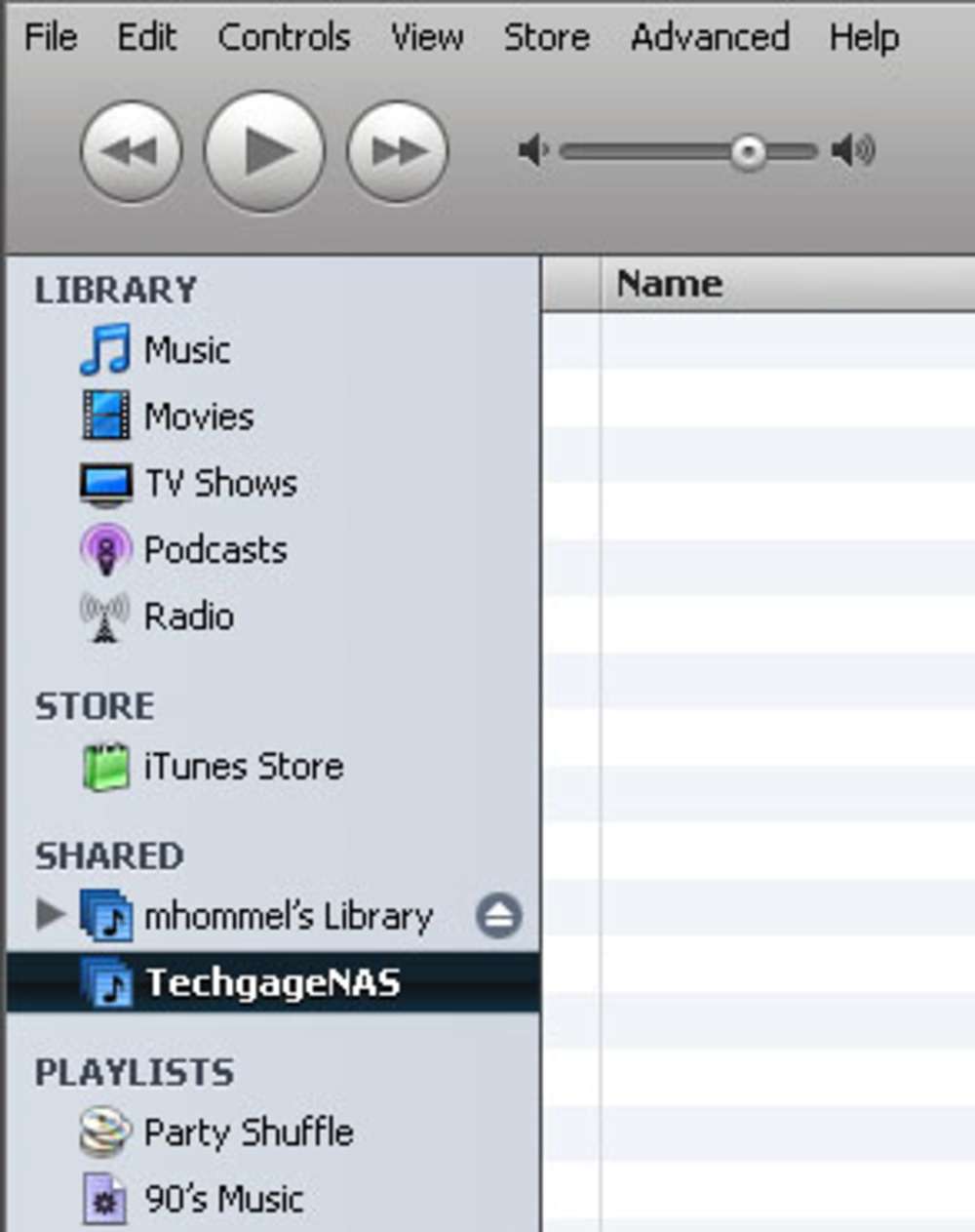This screenshot has width=975, height=1232.
Task: Select the 90's Music playlist label
Action: (224, 1199)
